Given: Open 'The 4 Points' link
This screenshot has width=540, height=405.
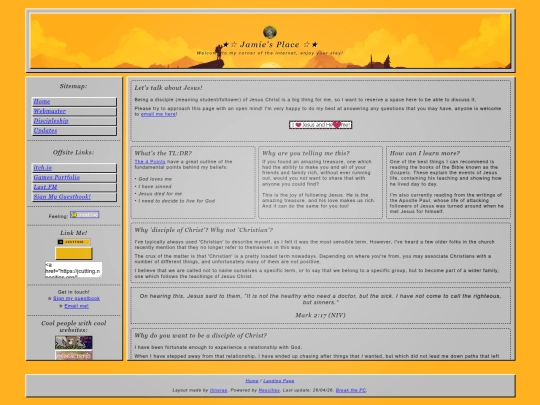Looking at the screenshot, I should coord(150,162).
